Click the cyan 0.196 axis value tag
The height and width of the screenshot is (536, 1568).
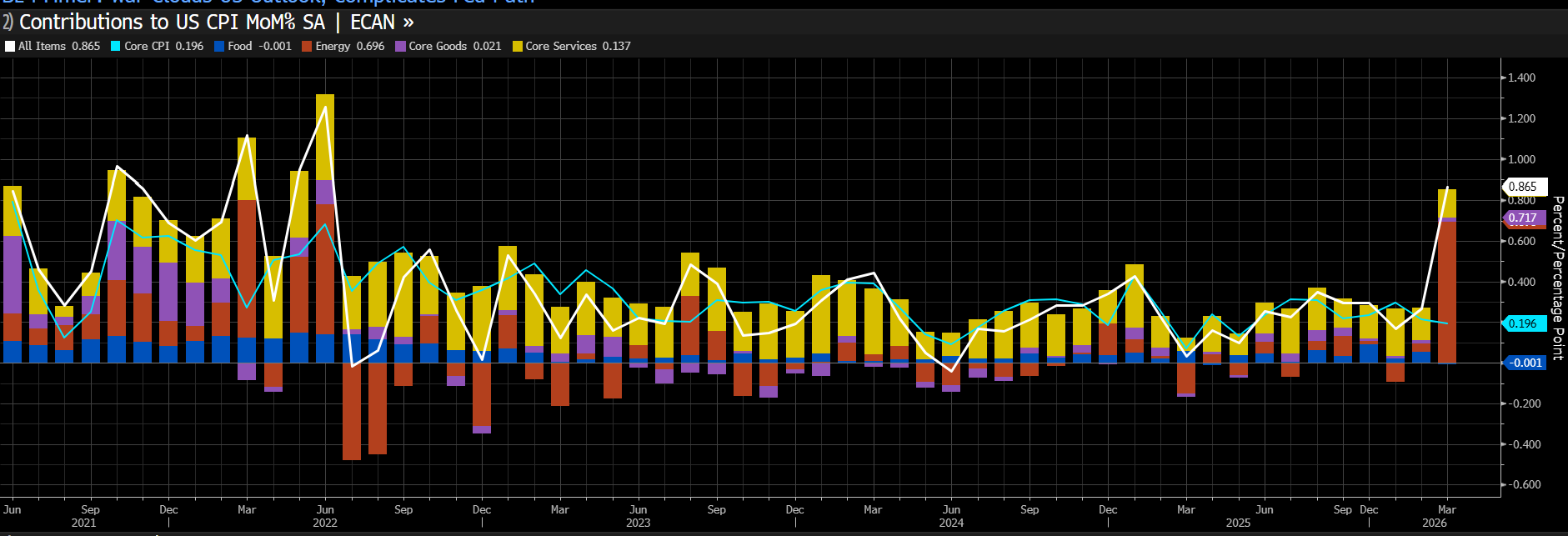(x=1524, y=323)
